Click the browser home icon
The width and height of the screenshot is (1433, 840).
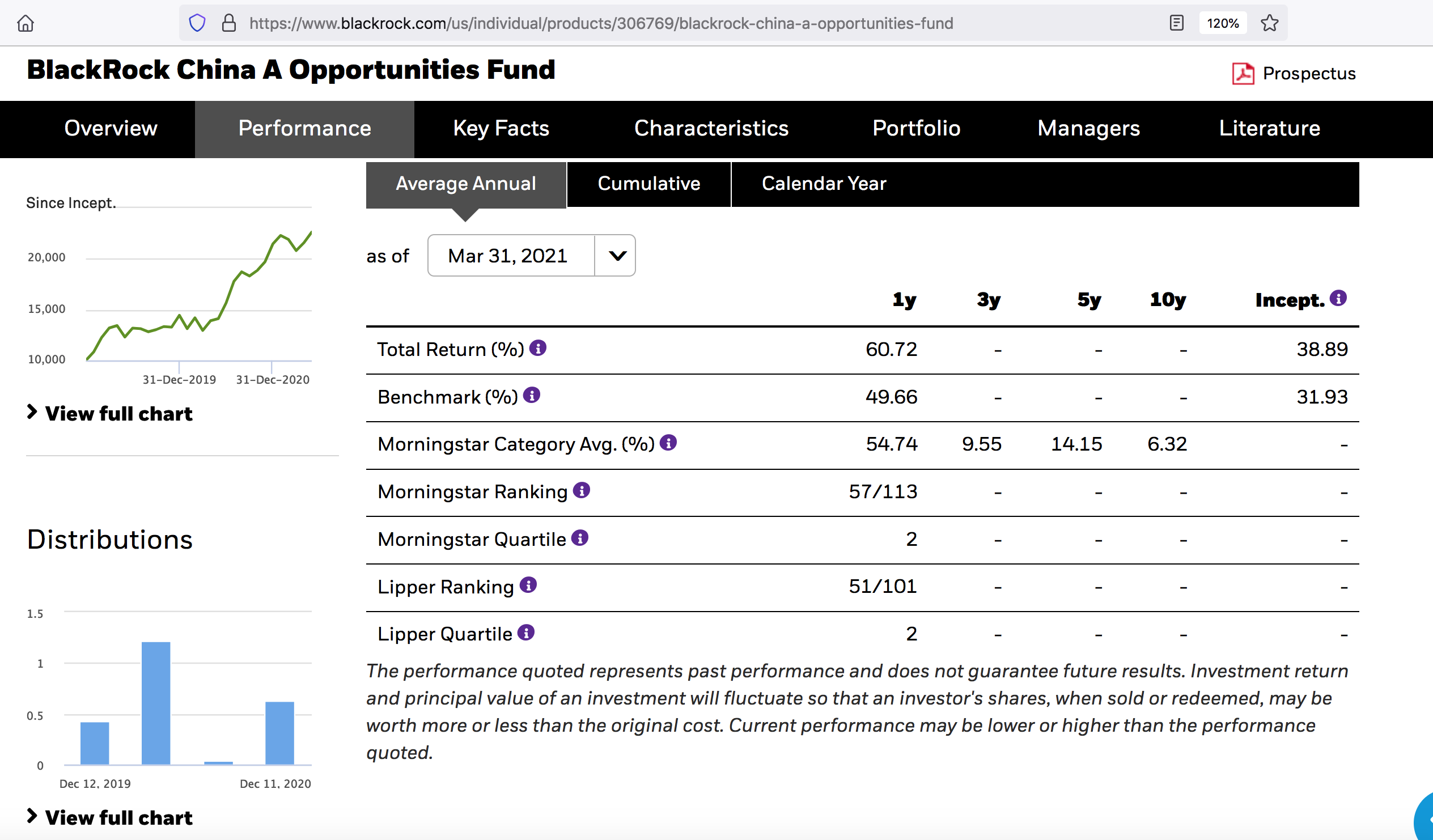(26, 23)
